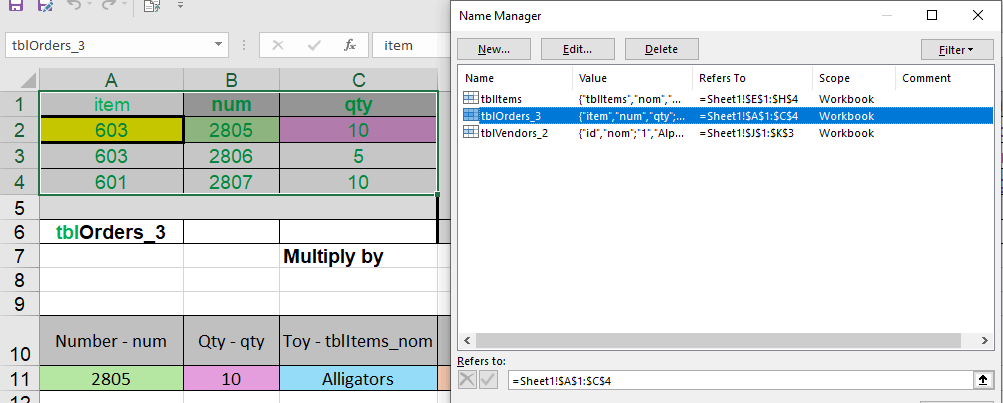The width and height of the screenshot is (1003, 403).
Task: Click cell A6 labeled tblOrders_3
Action: pos(112,232)
